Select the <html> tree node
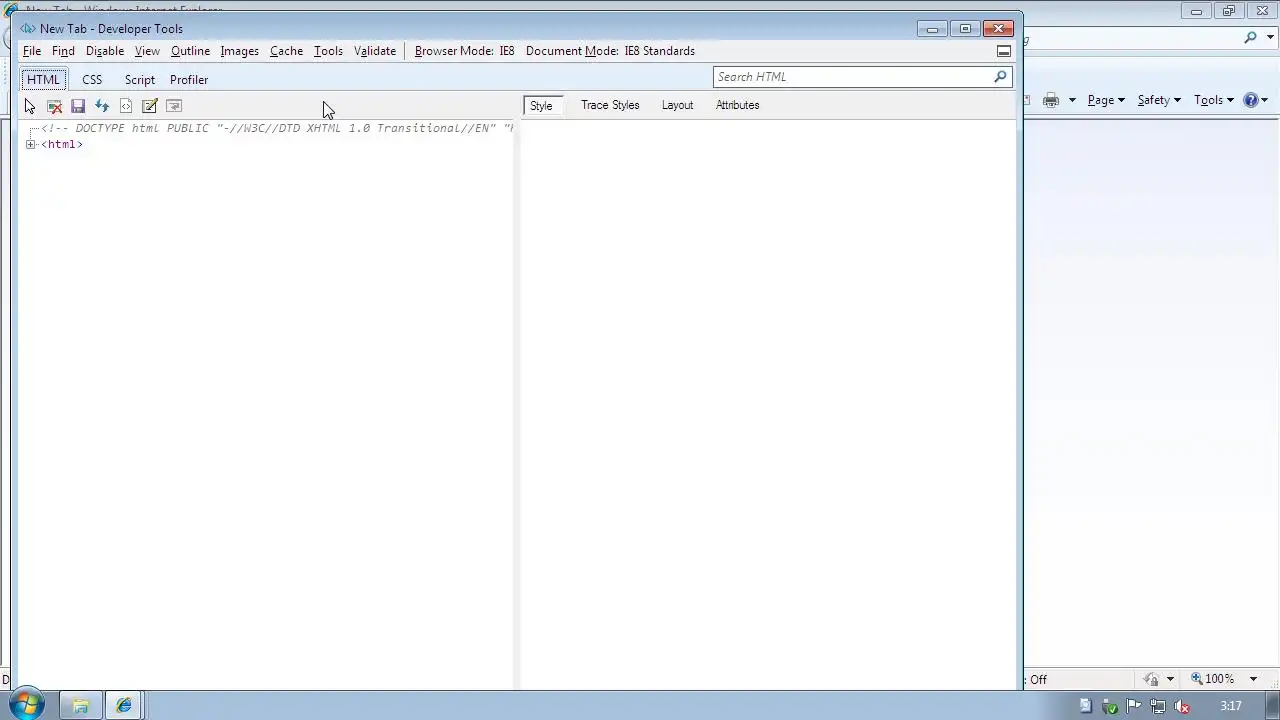1280x720 pixels. pos(62,145)
